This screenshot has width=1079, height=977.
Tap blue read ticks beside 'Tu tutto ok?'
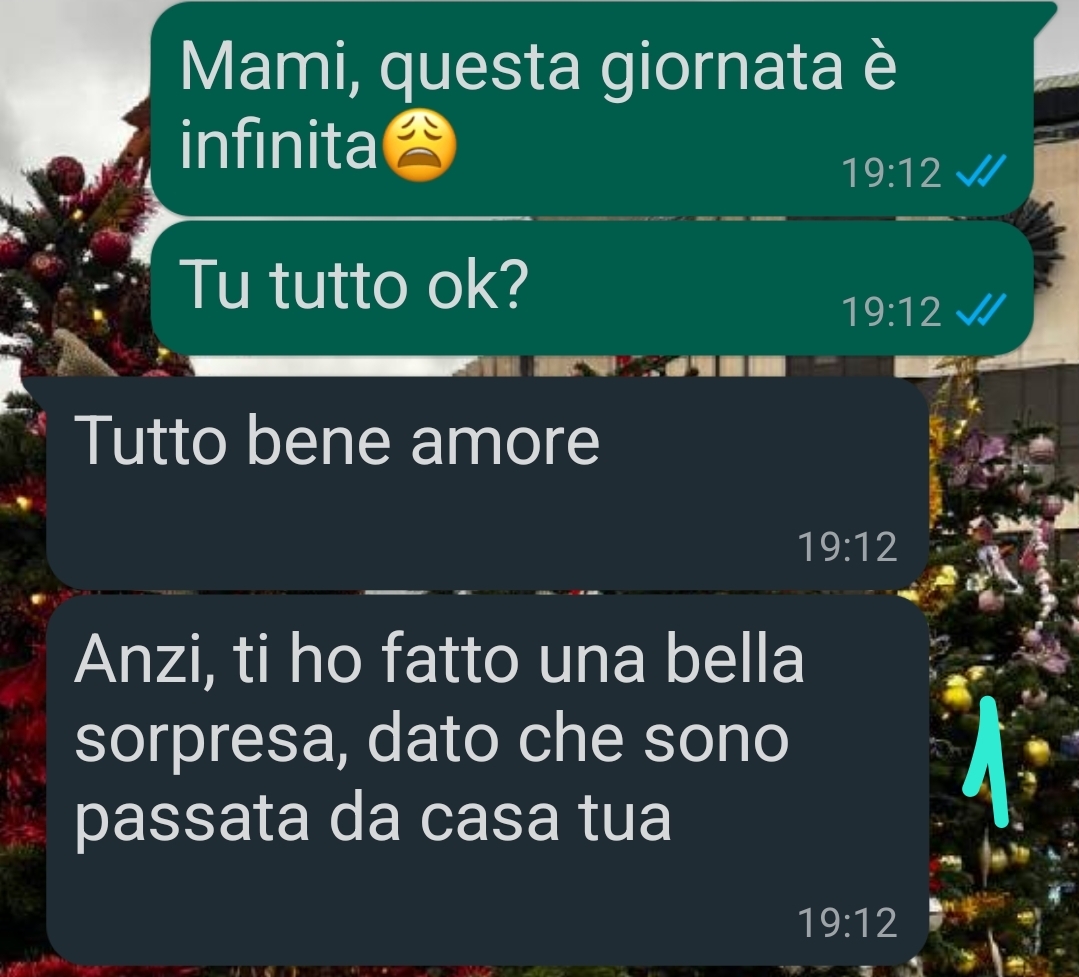[x=981, y=310]
